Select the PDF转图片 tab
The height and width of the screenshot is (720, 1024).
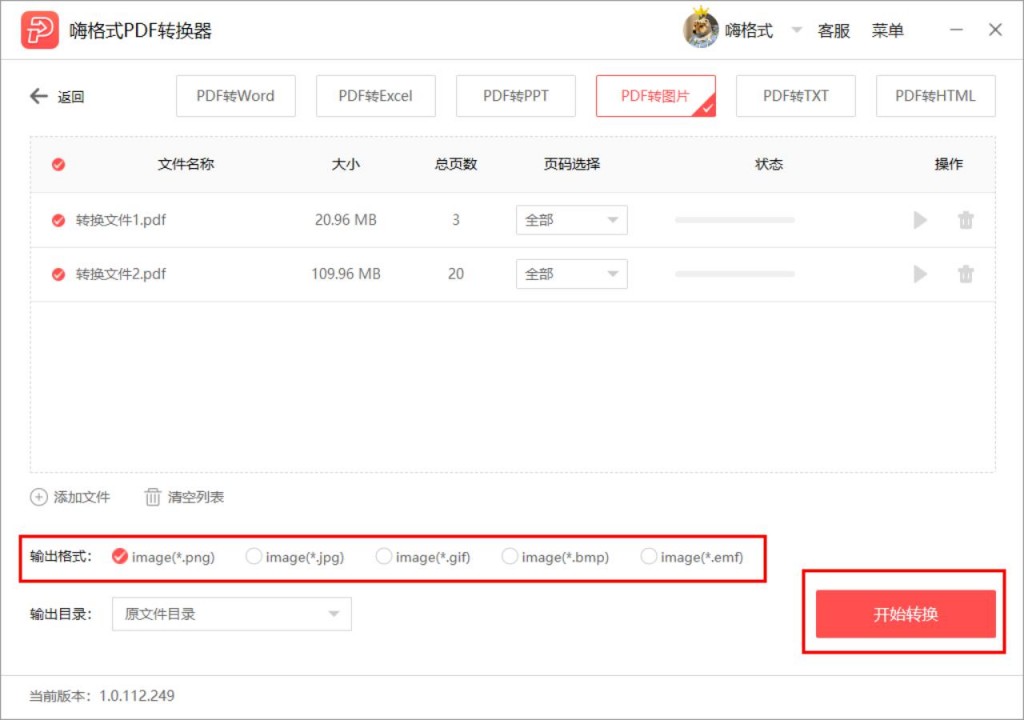[x=656, y=96]
